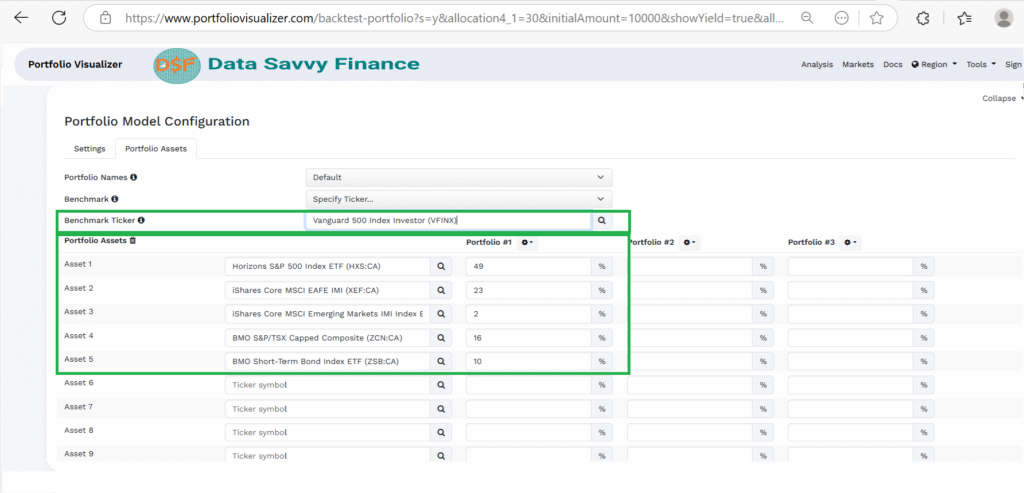
Task: Click the browser back arrow
Action: (x=21, y=18)
